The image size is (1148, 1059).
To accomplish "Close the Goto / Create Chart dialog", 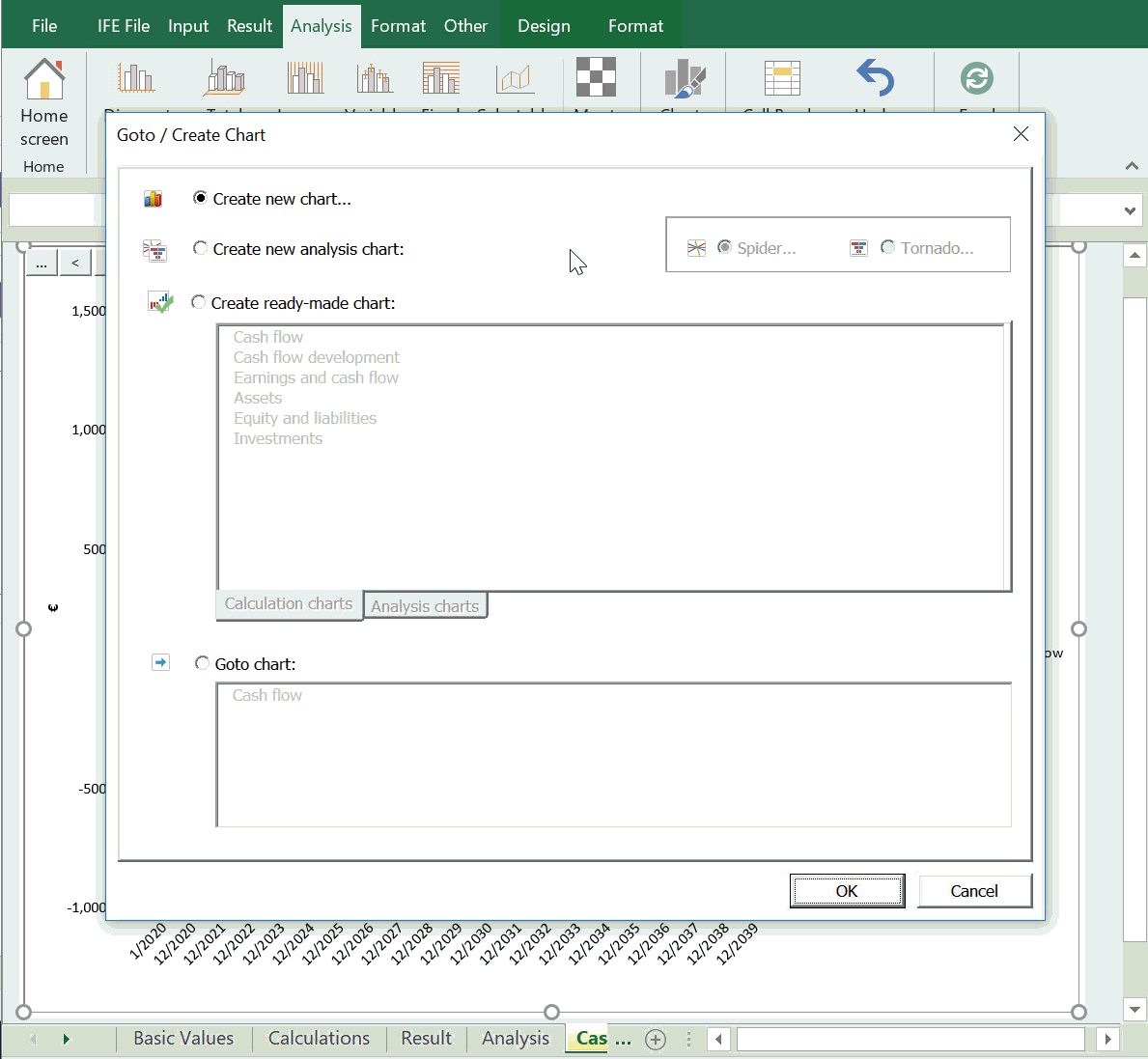I will coord(1021,134).
